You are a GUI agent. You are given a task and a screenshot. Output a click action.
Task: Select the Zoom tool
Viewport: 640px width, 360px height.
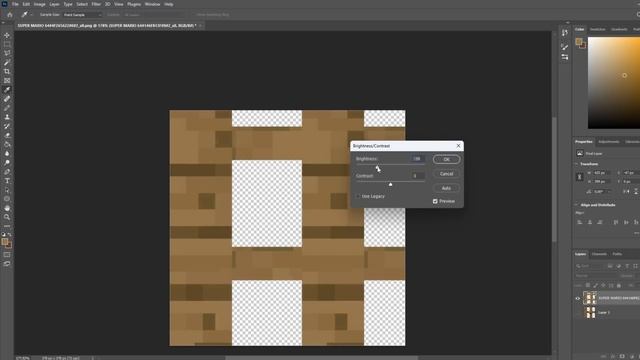coord(7,217)
